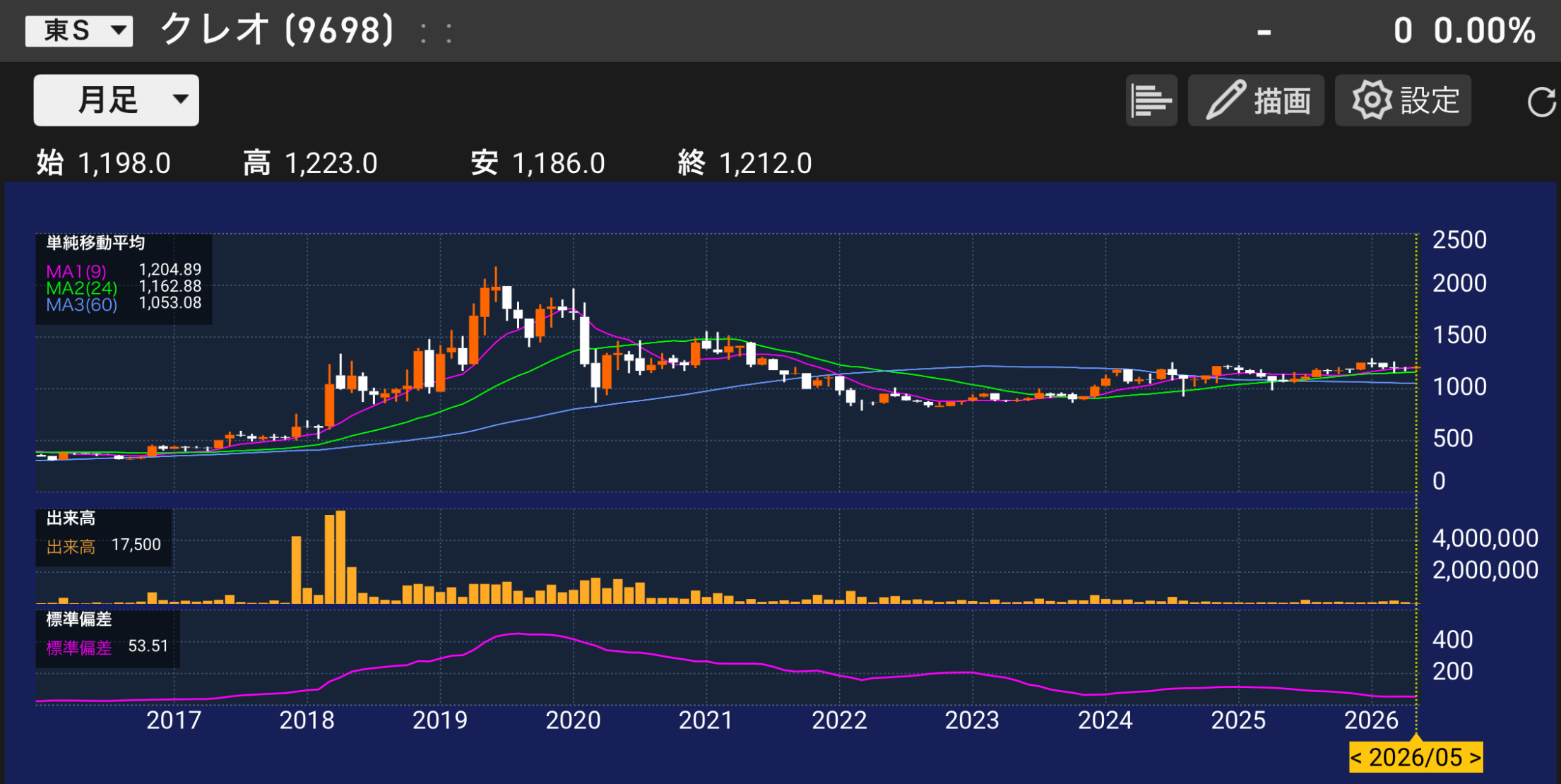Screen dimensions: 1561x784
Task: Click the 2500 price axis label
Action: (1459, 240)
